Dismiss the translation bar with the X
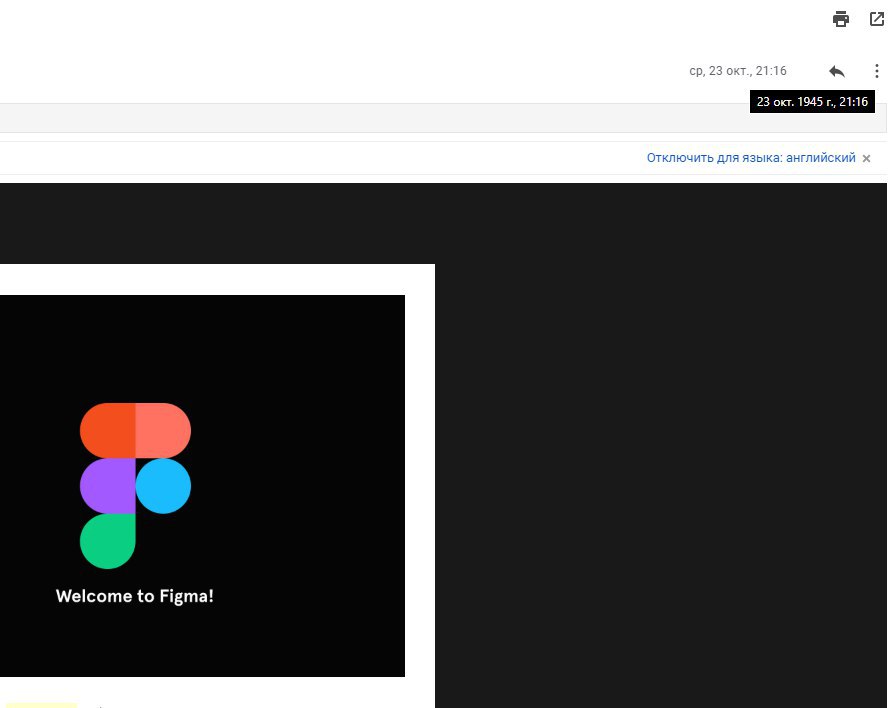 pos(866,159)
